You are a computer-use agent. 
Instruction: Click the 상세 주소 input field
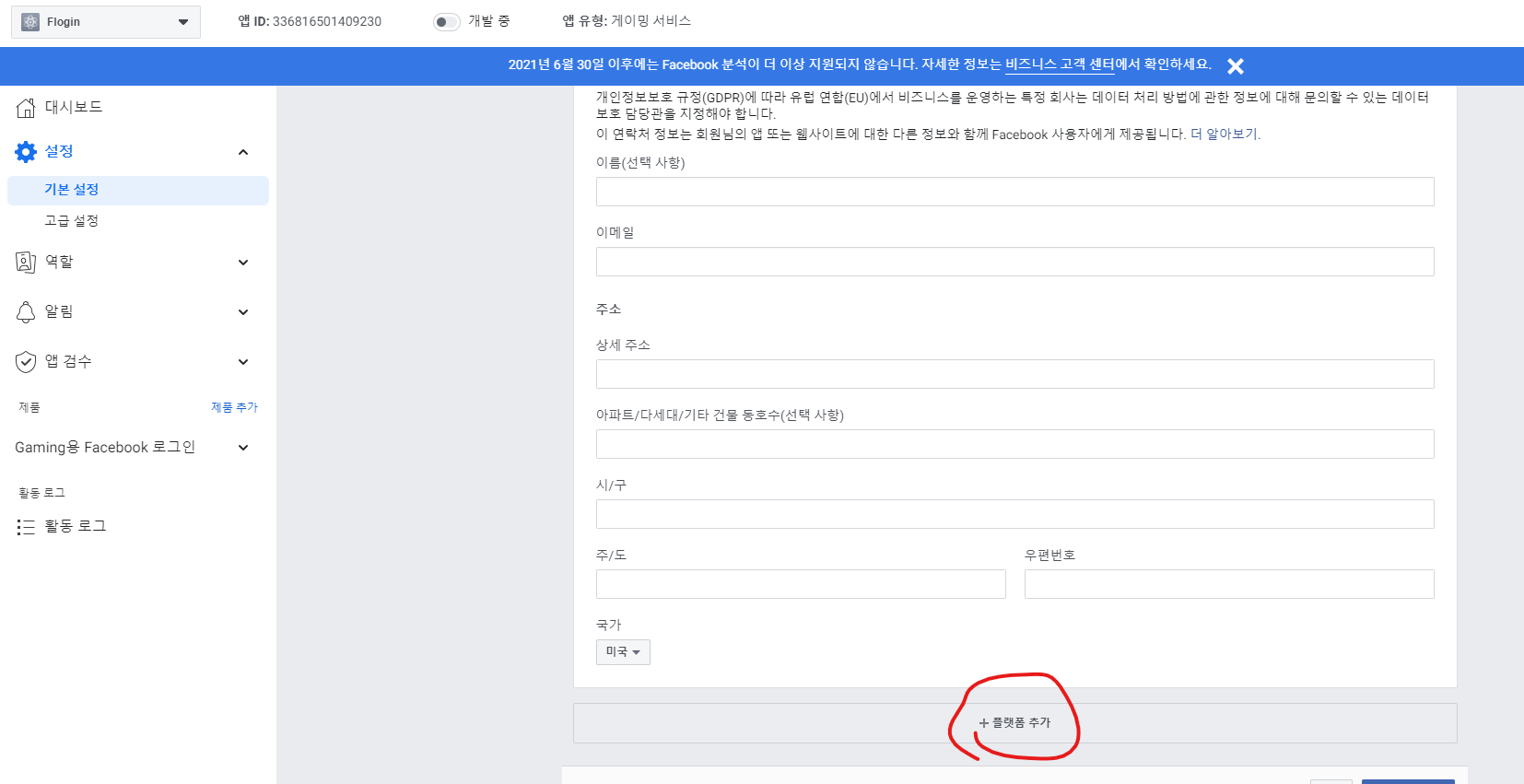(x=1014, y=374)
